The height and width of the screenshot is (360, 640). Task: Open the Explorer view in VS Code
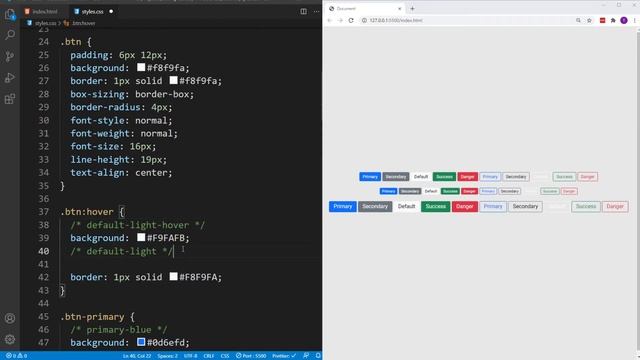10,14
